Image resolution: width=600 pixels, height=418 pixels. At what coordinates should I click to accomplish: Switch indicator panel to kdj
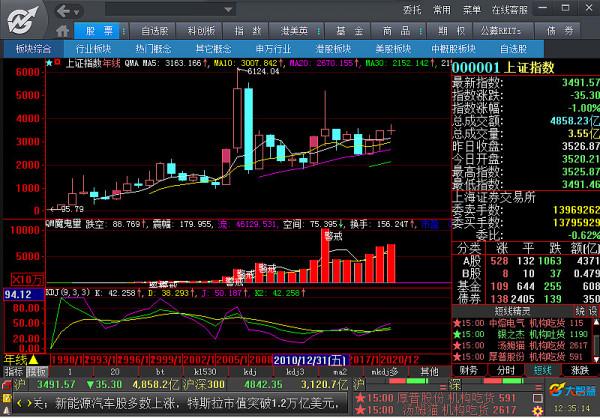point(247,371)
